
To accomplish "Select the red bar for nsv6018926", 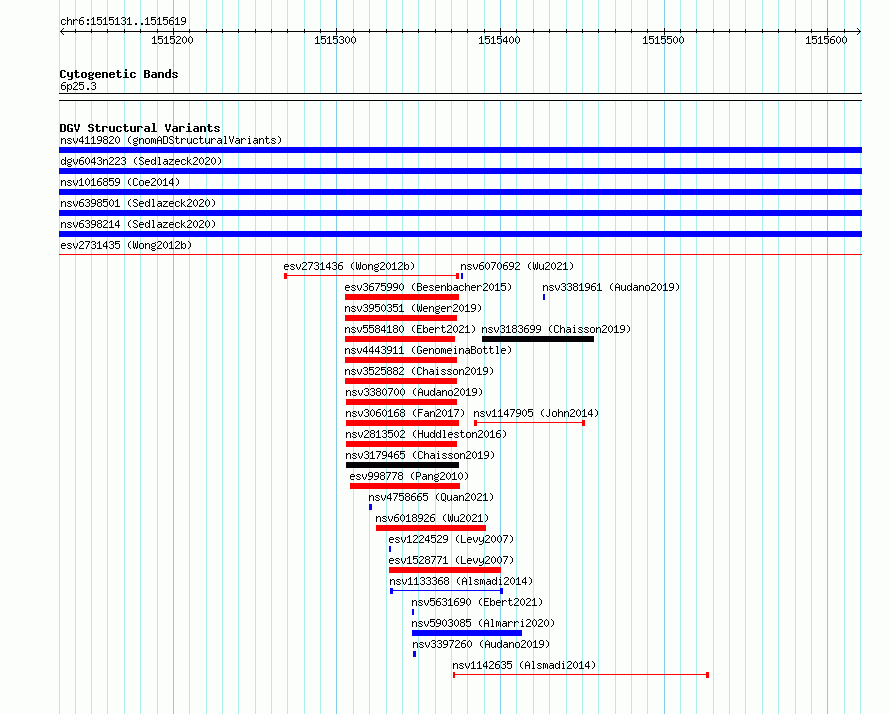I will pyautogui.click(x=431, y=528).
